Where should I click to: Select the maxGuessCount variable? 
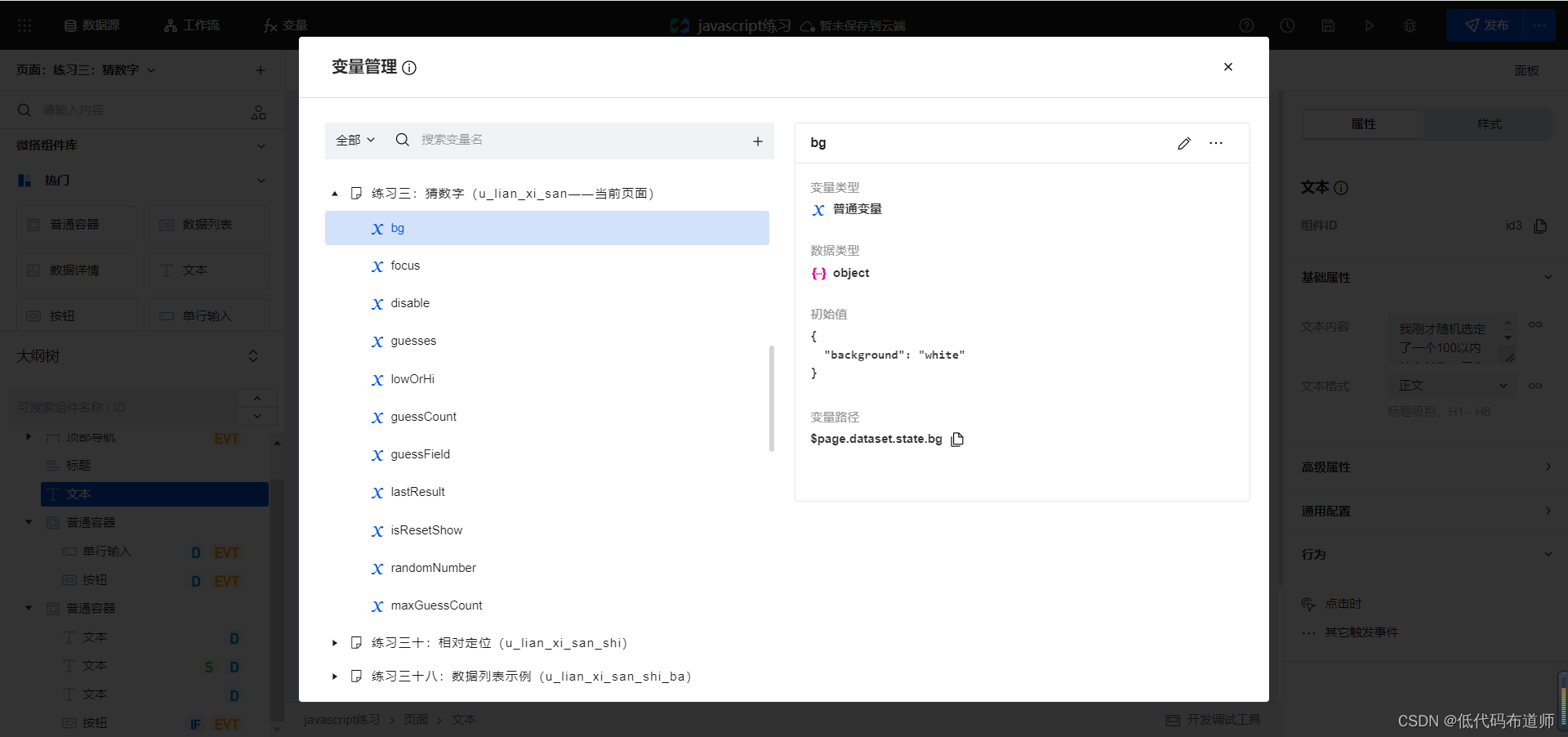click(x=547, y=605)
